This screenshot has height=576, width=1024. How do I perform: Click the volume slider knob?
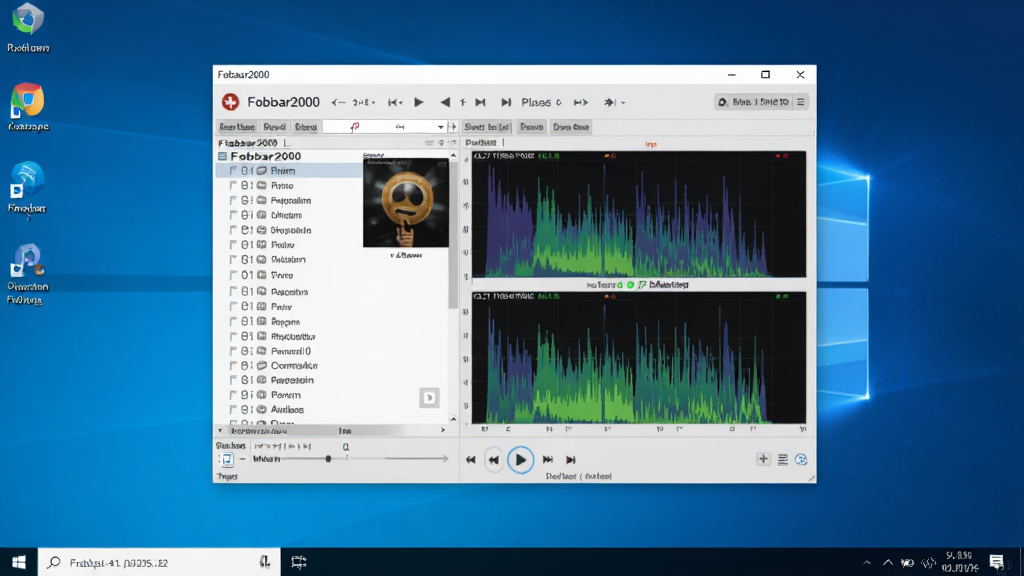tap(328, 458)
